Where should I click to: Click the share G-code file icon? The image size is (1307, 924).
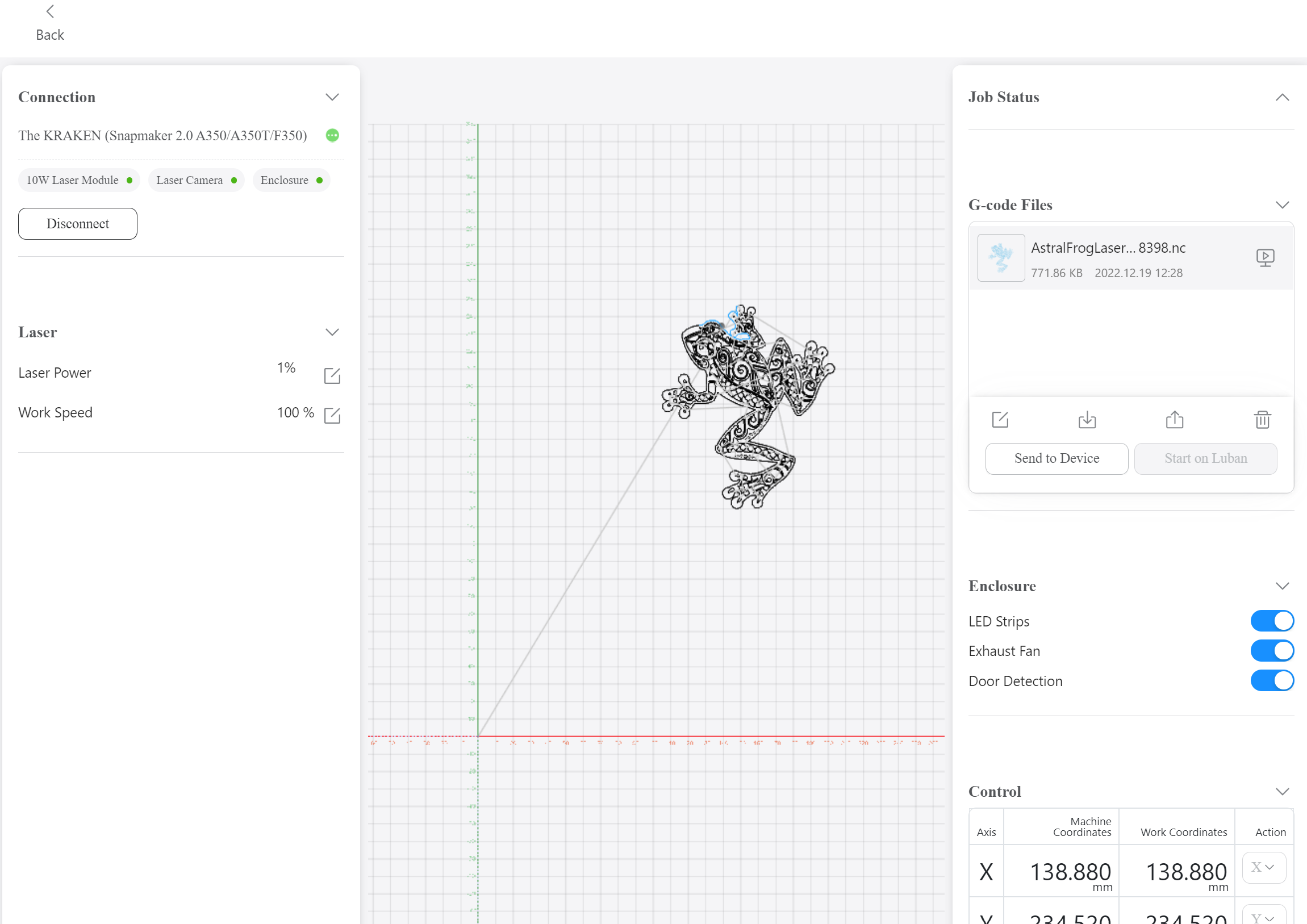click(x=1174, y=420)
